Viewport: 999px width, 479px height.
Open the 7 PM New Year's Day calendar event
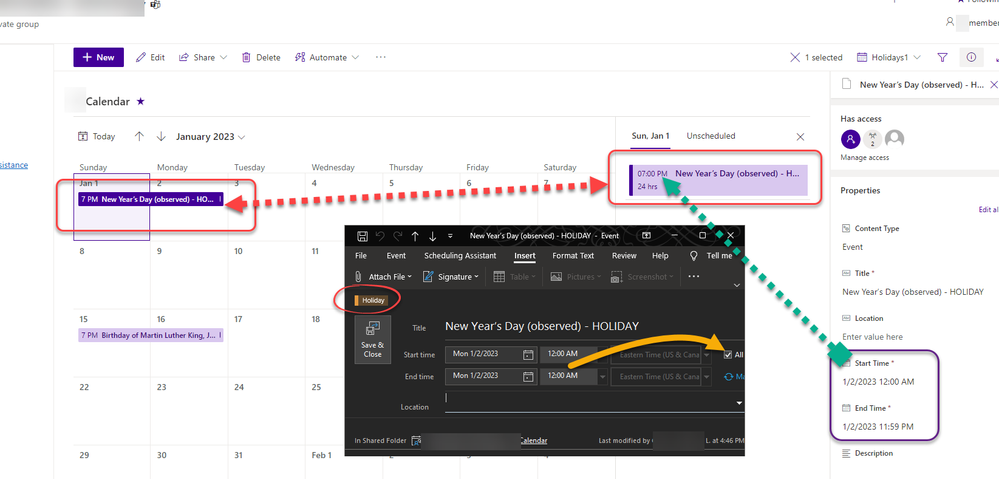point(151,199)
